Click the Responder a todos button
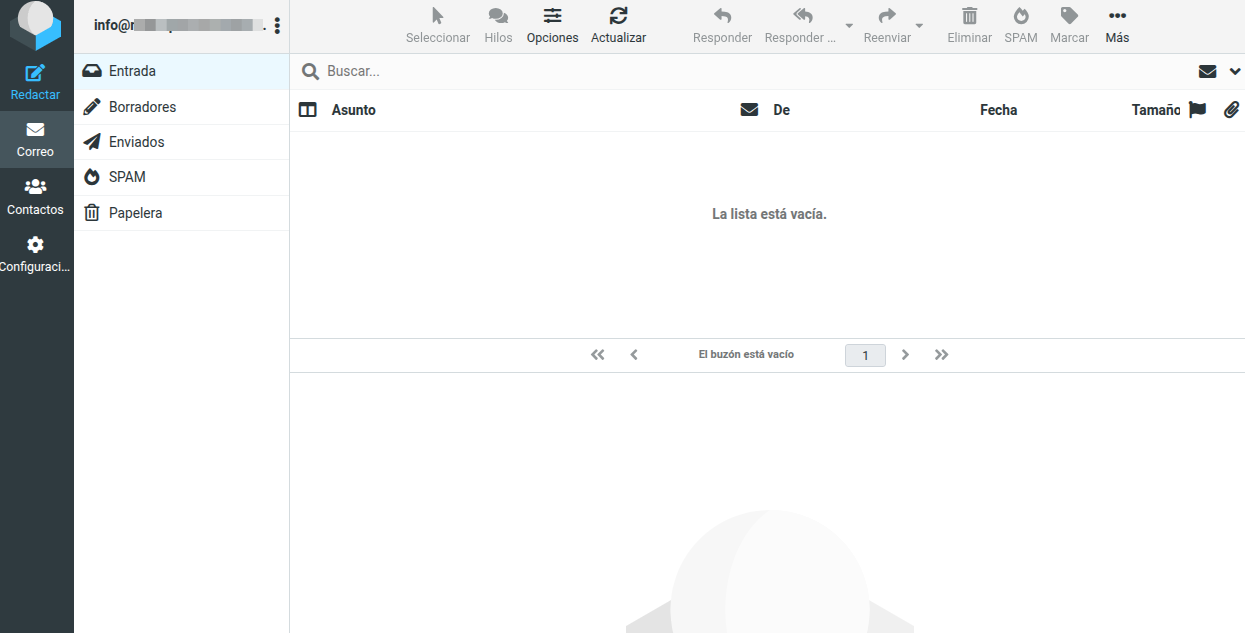The image size is (1245, 633). pos(800,27)
